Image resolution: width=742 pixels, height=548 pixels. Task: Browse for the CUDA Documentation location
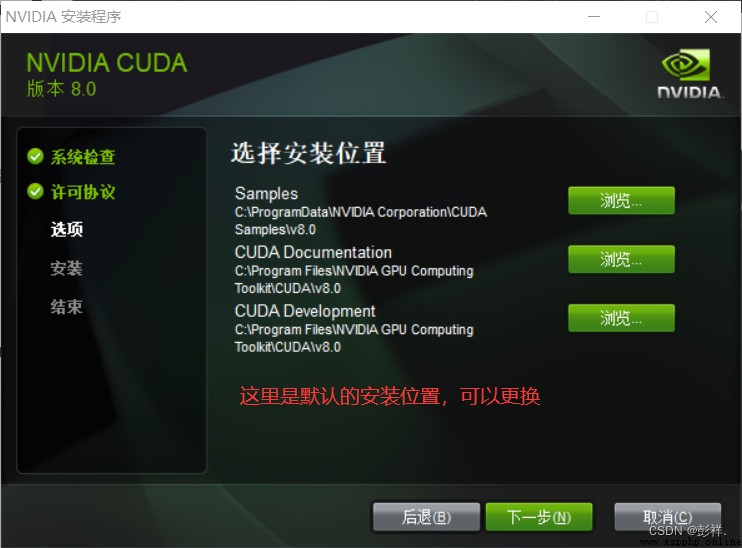pos(621,259)
